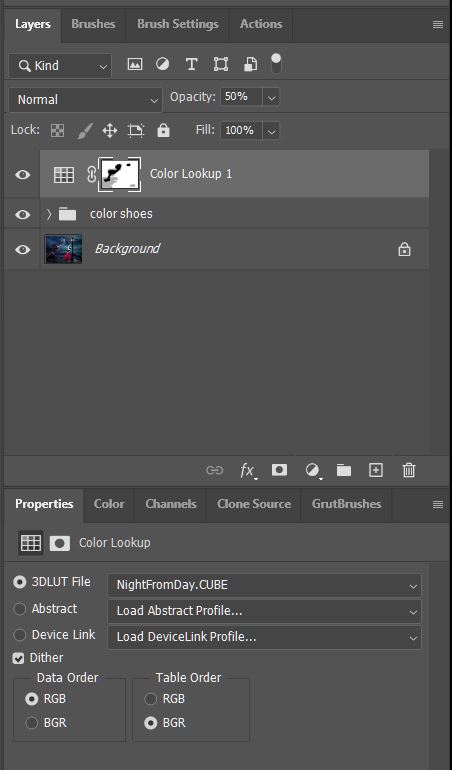This screenshot has width=452, height=770.
Task: Open the Opacity slider arrow
Action: (x=271, y=97)
